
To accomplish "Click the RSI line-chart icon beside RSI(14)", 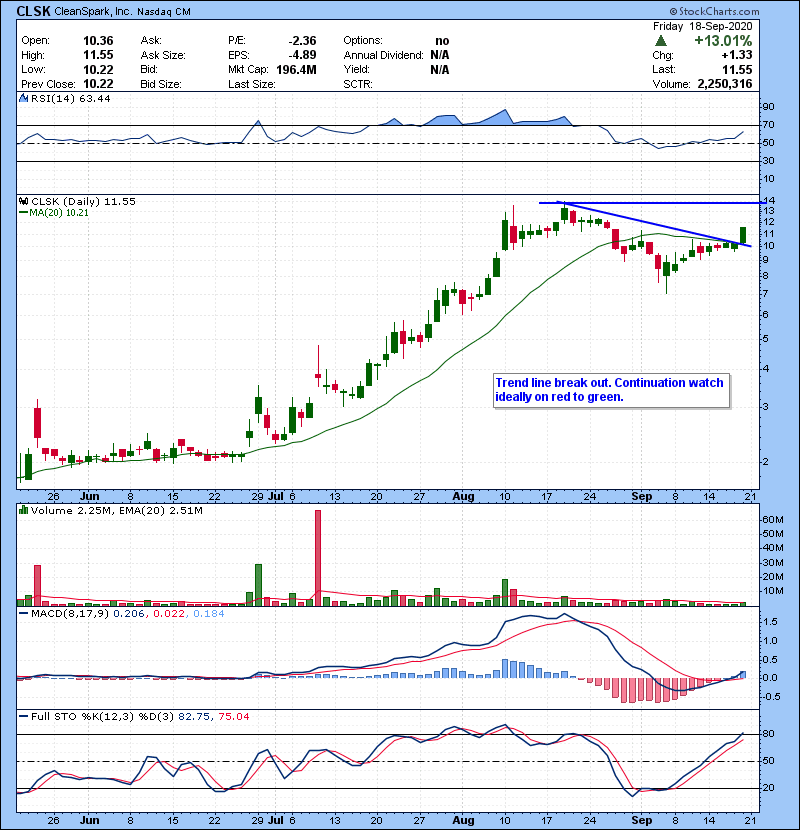I will (23, 98).
